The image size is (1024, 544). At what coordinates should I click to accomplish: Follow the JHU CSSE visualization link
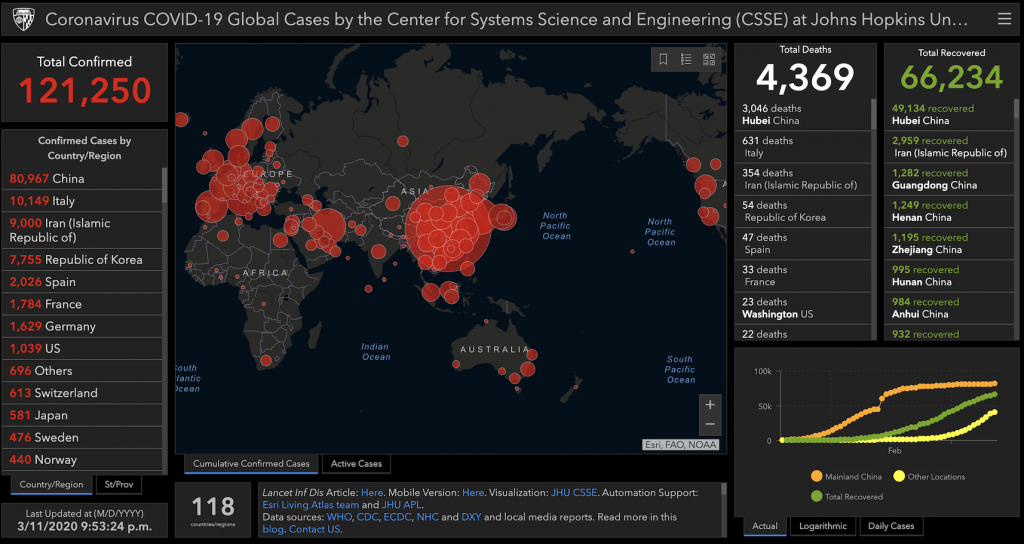[x=574, y=492]
